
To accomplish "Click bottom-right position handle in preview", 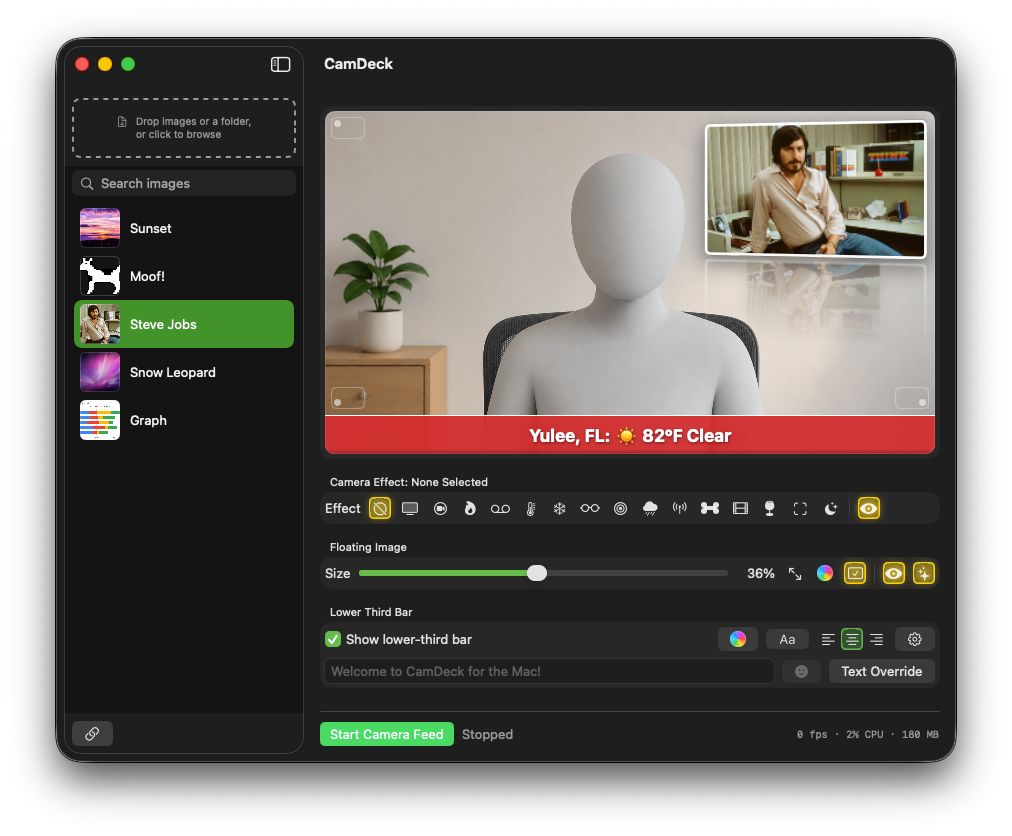I will [912, 398].
